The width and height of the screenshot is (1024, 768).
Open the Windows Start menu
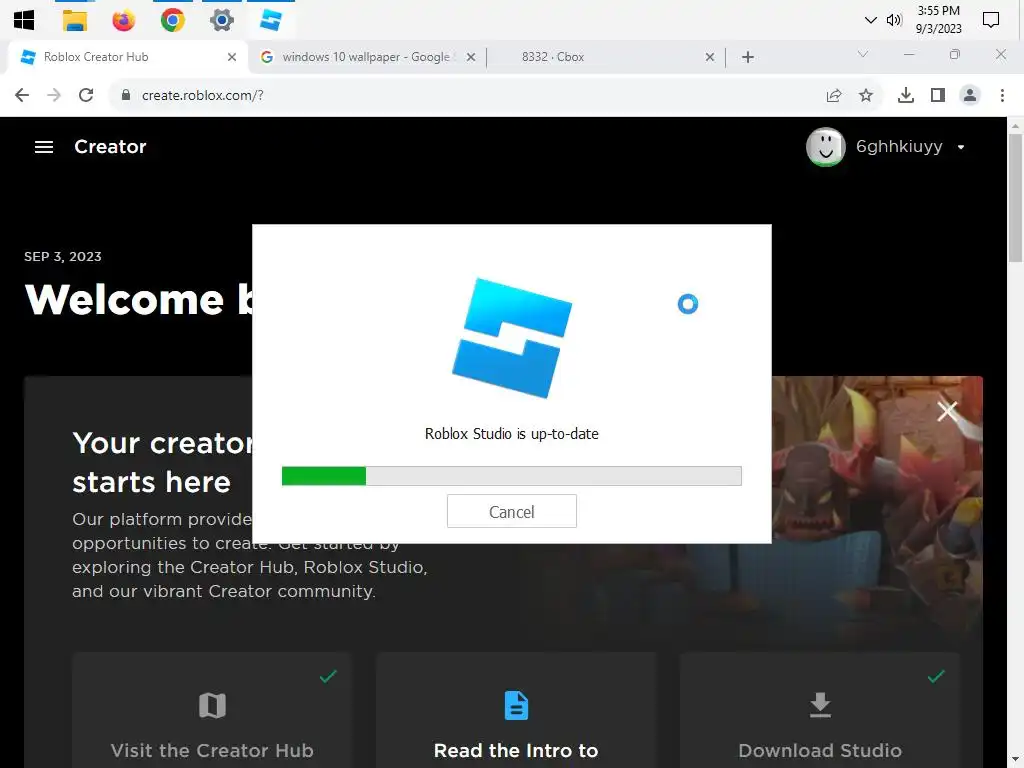tap(24, 20)
